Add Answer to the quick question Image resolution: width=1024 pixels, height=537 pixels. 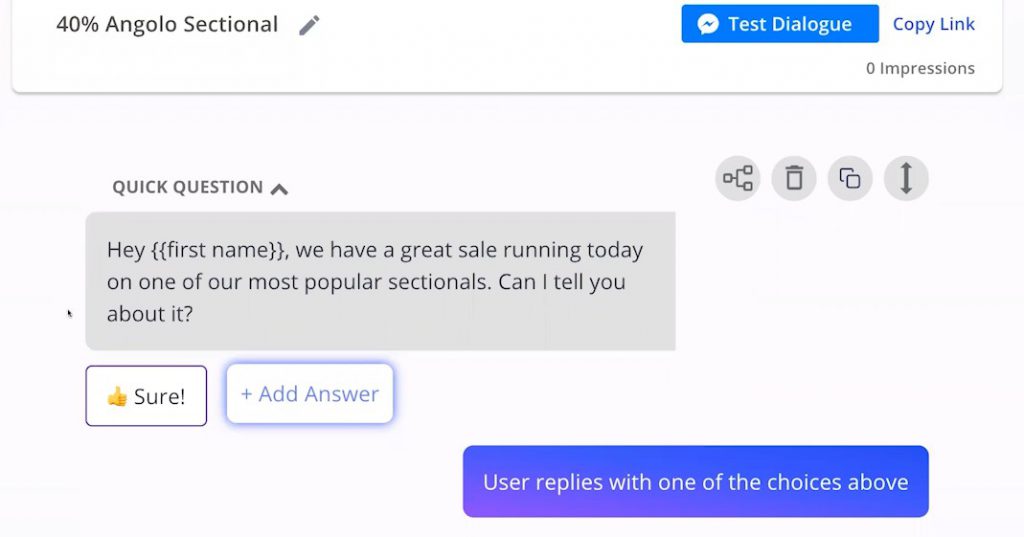pyautogui.click(x=310, y=394)
